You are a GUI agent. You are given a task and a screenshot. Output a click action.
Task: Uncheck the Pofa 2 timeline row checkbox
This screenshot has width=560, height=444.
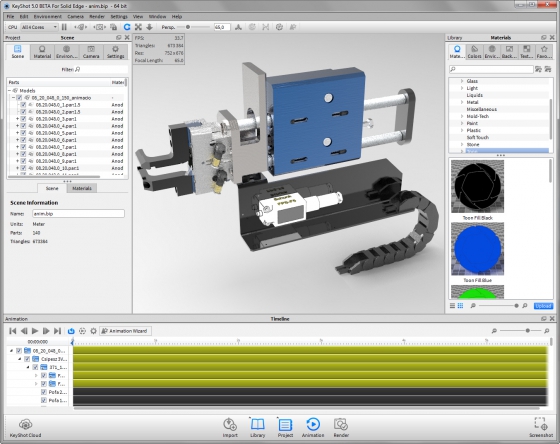point(44,392)
